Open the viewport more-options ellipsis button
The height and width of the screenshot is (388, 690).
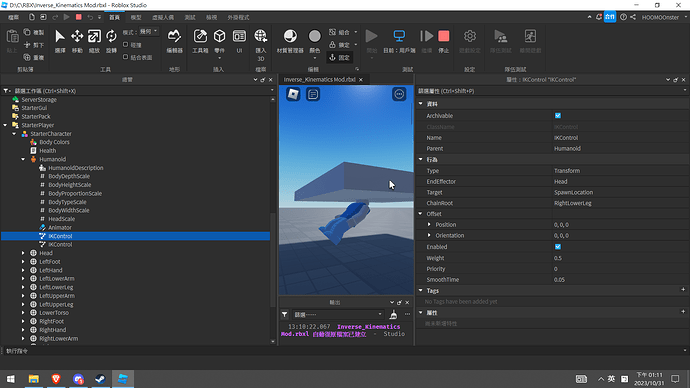click(x=399, y=94)
